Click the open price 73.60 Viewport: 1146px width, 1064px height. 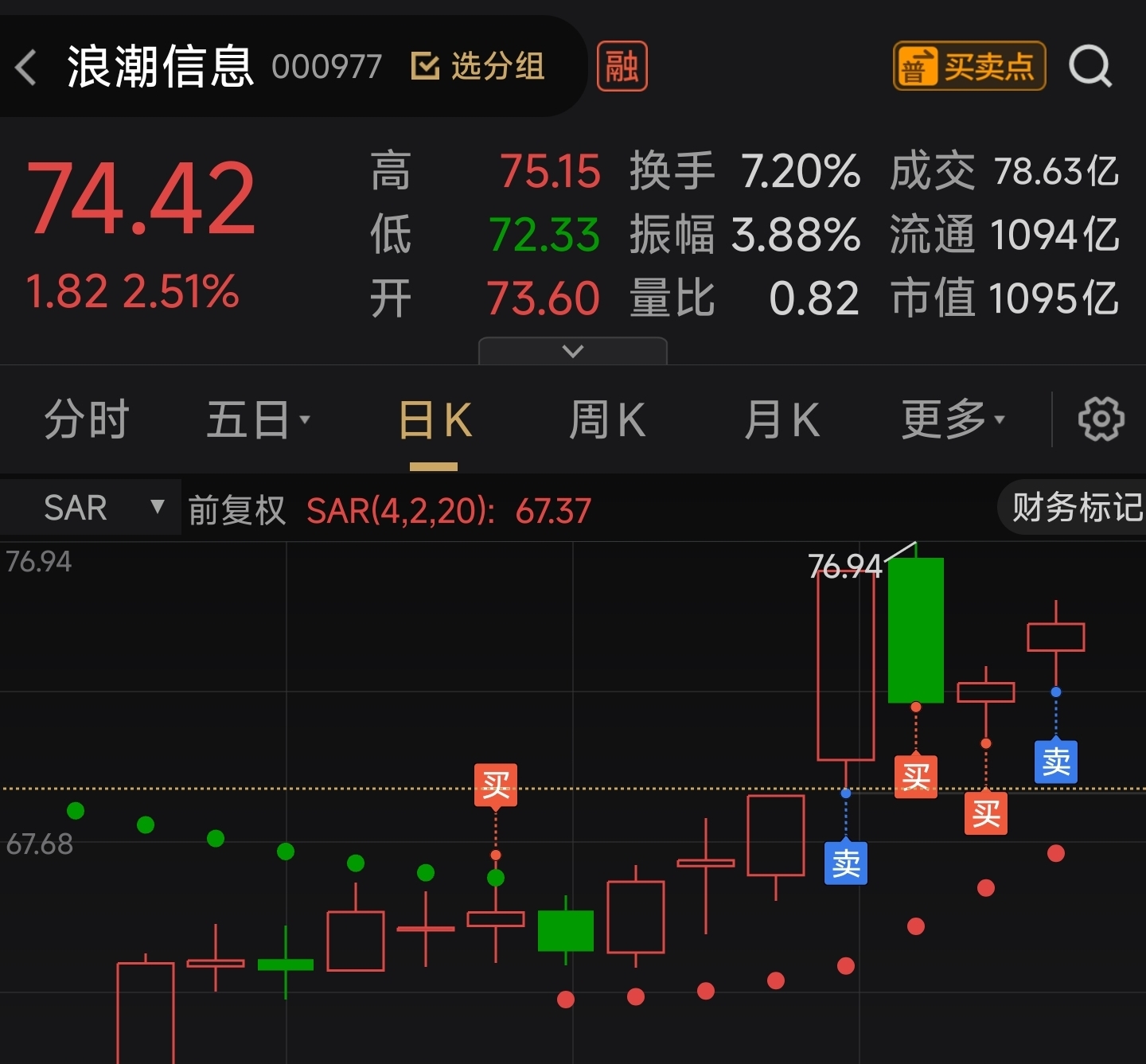click(x=544, y=298)
